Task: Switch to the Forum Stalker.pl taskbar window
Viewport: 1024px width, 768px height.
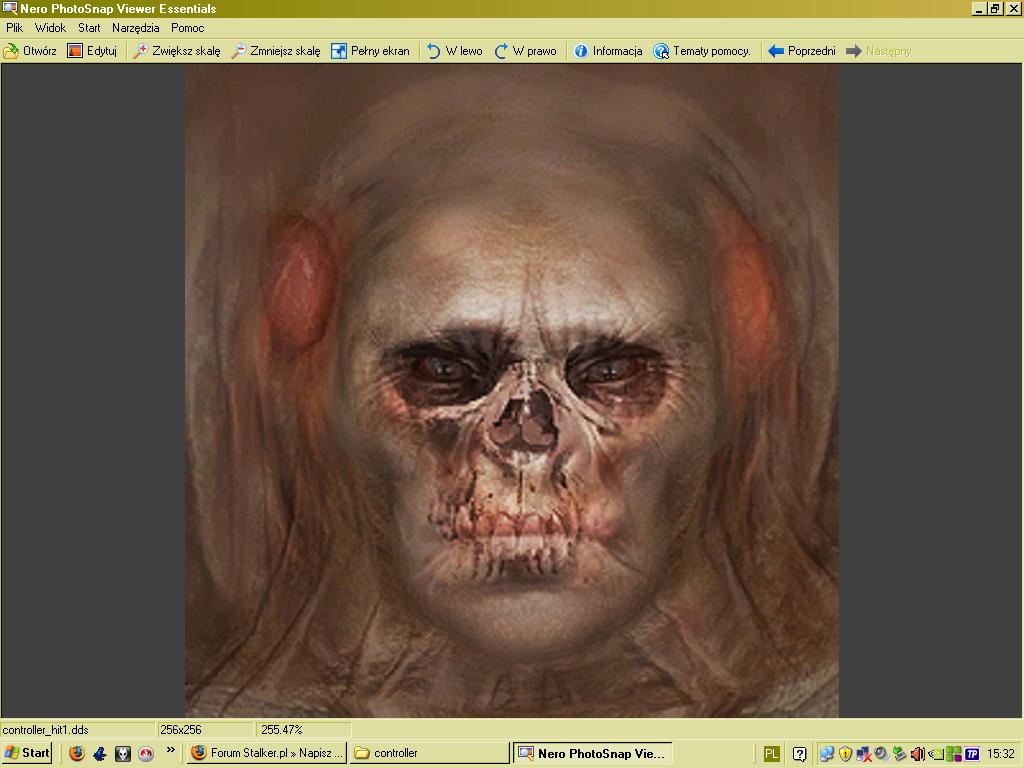Action: 267,753
